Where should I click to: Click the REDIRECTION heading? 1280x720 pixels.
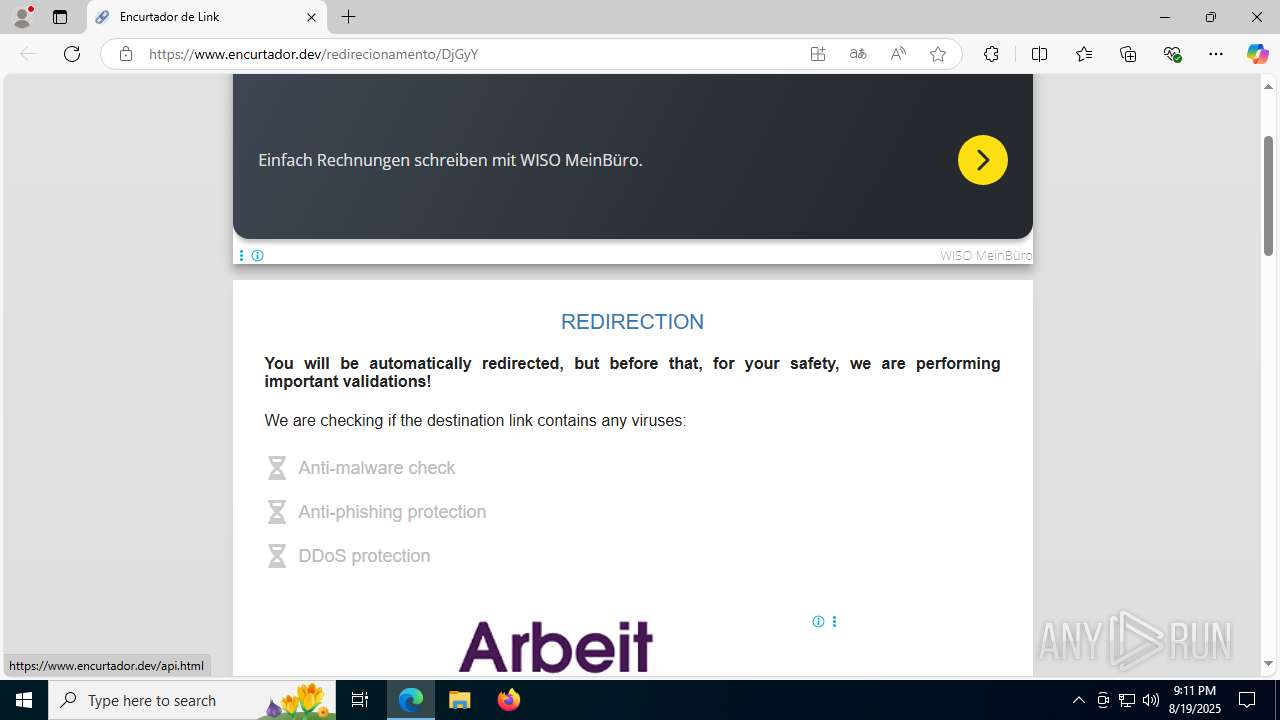pyautogui.click(x=632, y=322)
